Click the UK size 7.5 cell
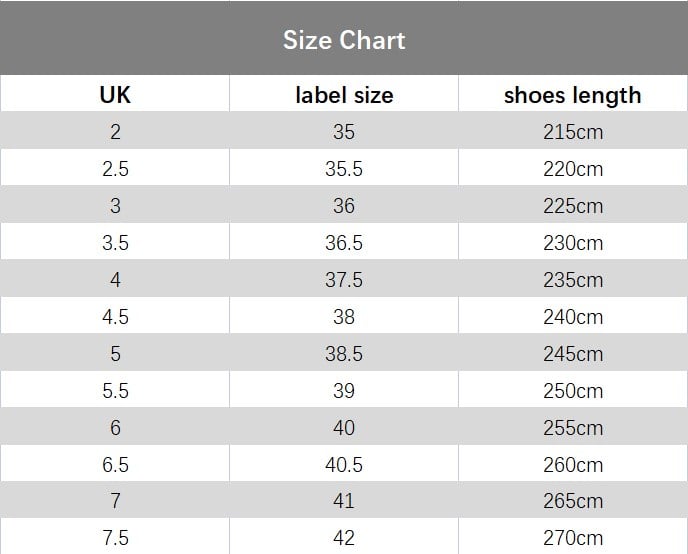Screen dimensions: 688x554 [115, 538]
